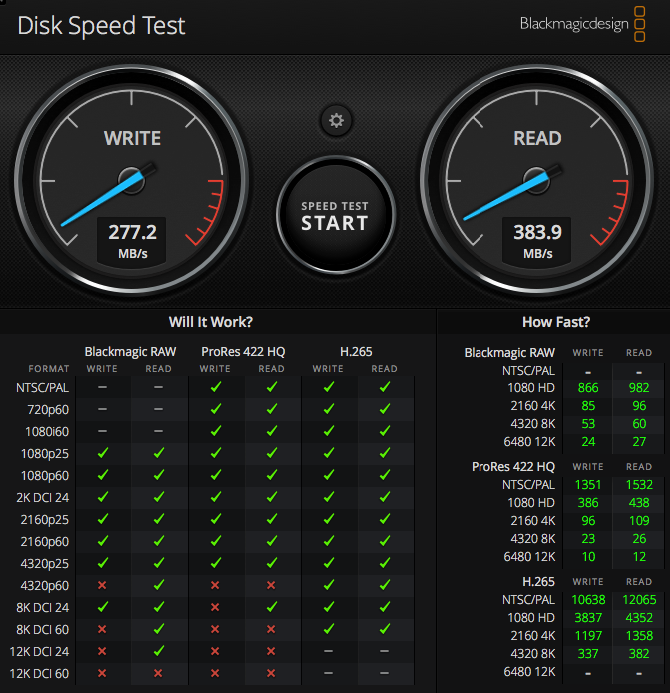
Task: Select H.265 4320 8K read value 382
Action: (639, 654)
